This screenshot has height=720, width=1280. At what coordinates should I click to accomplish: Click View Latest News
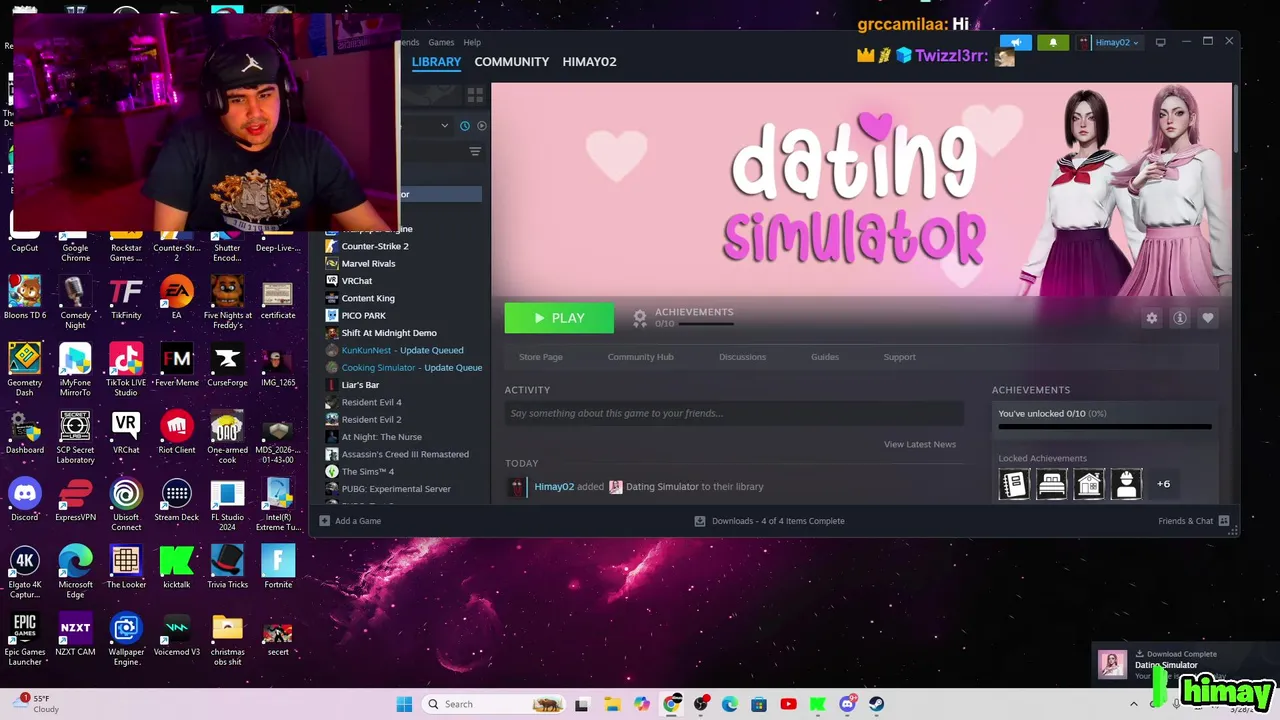pos(919,444)
